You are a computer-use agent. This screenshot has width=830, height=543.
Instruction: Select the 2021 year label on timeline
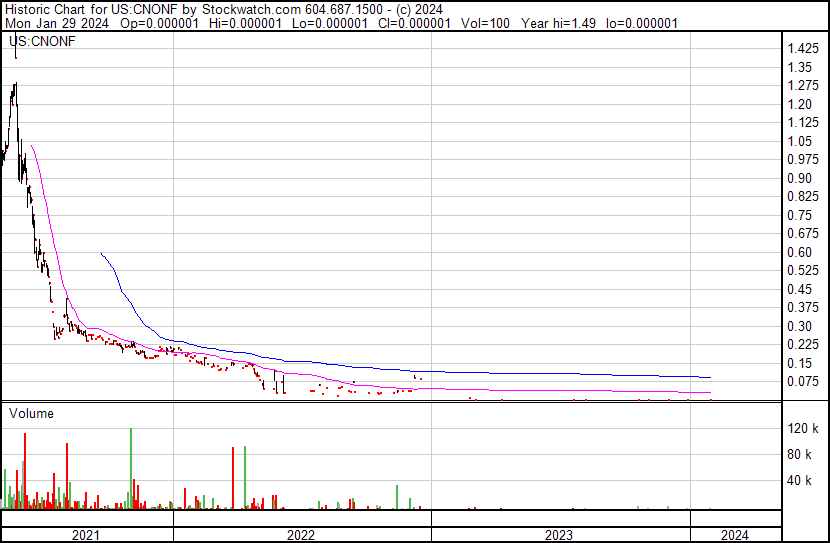point(86,535)
